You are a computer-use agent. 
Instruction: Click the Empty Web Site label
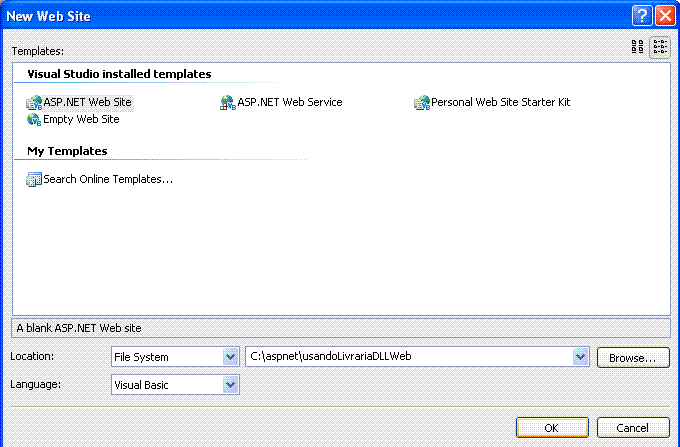(81, 119)
